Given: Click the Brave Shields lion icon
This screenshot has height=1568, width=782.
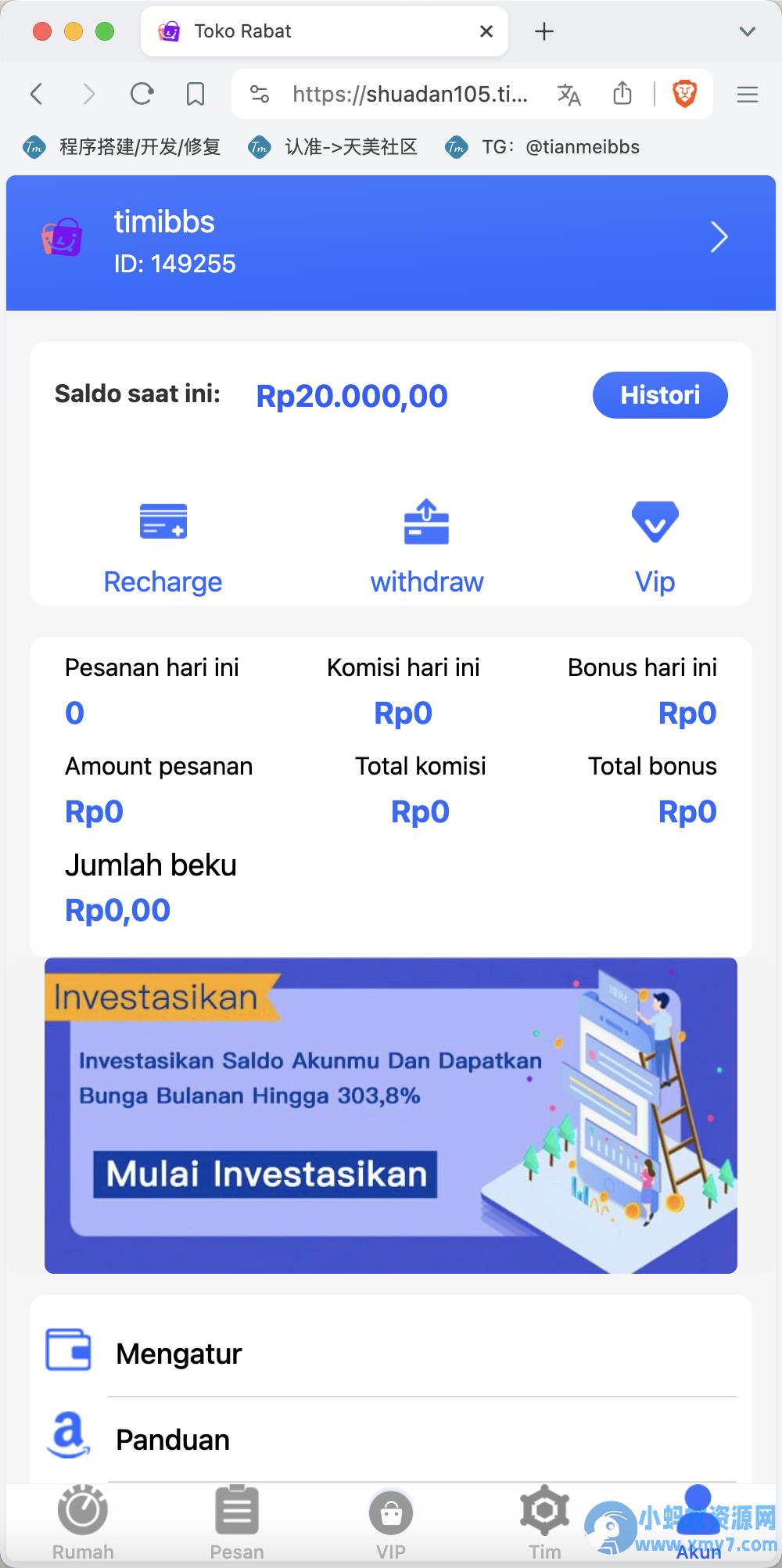Looking at the screenshot, I should pyautogui.click(x=685, y=95).
